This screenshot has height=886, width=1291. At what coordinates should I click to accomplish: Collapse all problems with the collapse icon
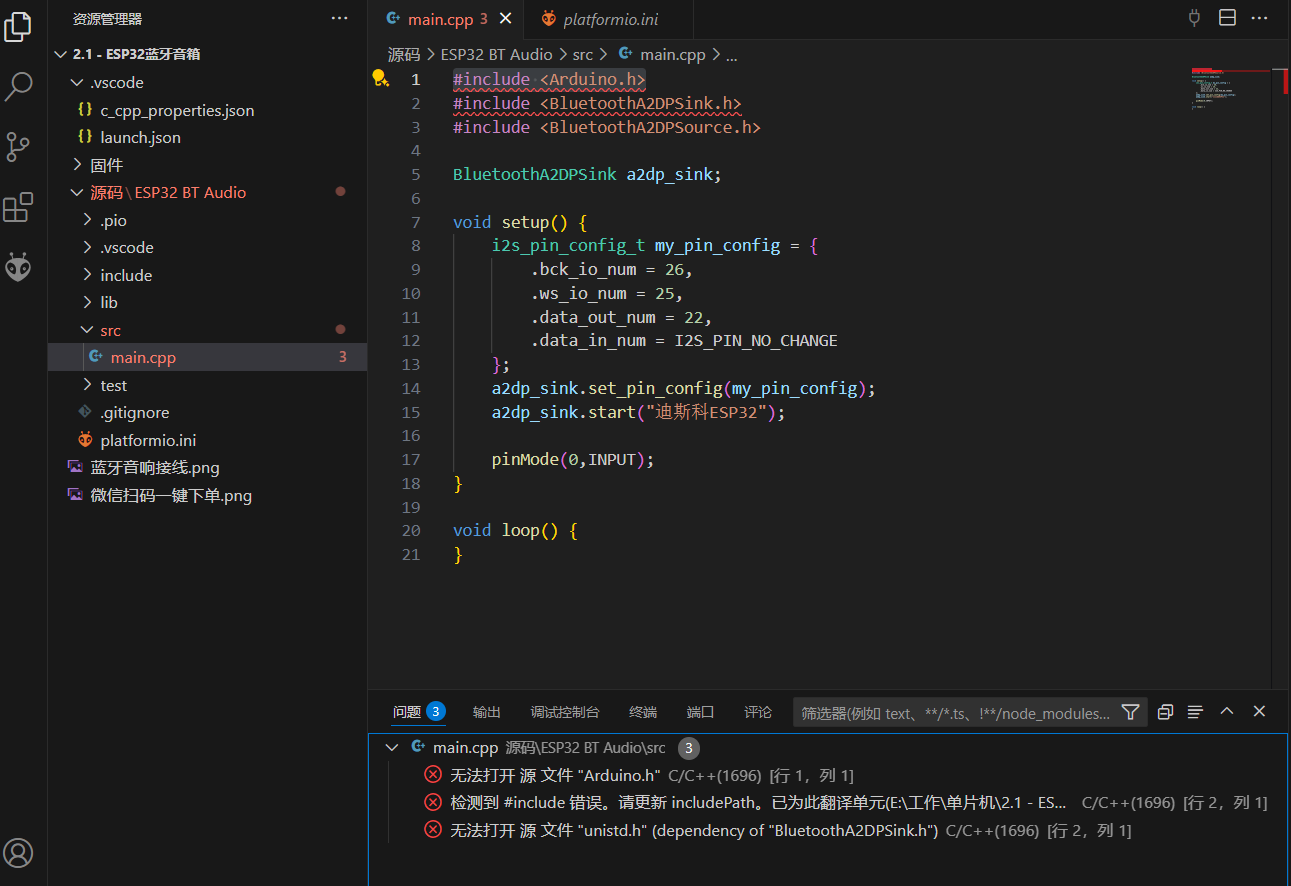click(1165, 712)
